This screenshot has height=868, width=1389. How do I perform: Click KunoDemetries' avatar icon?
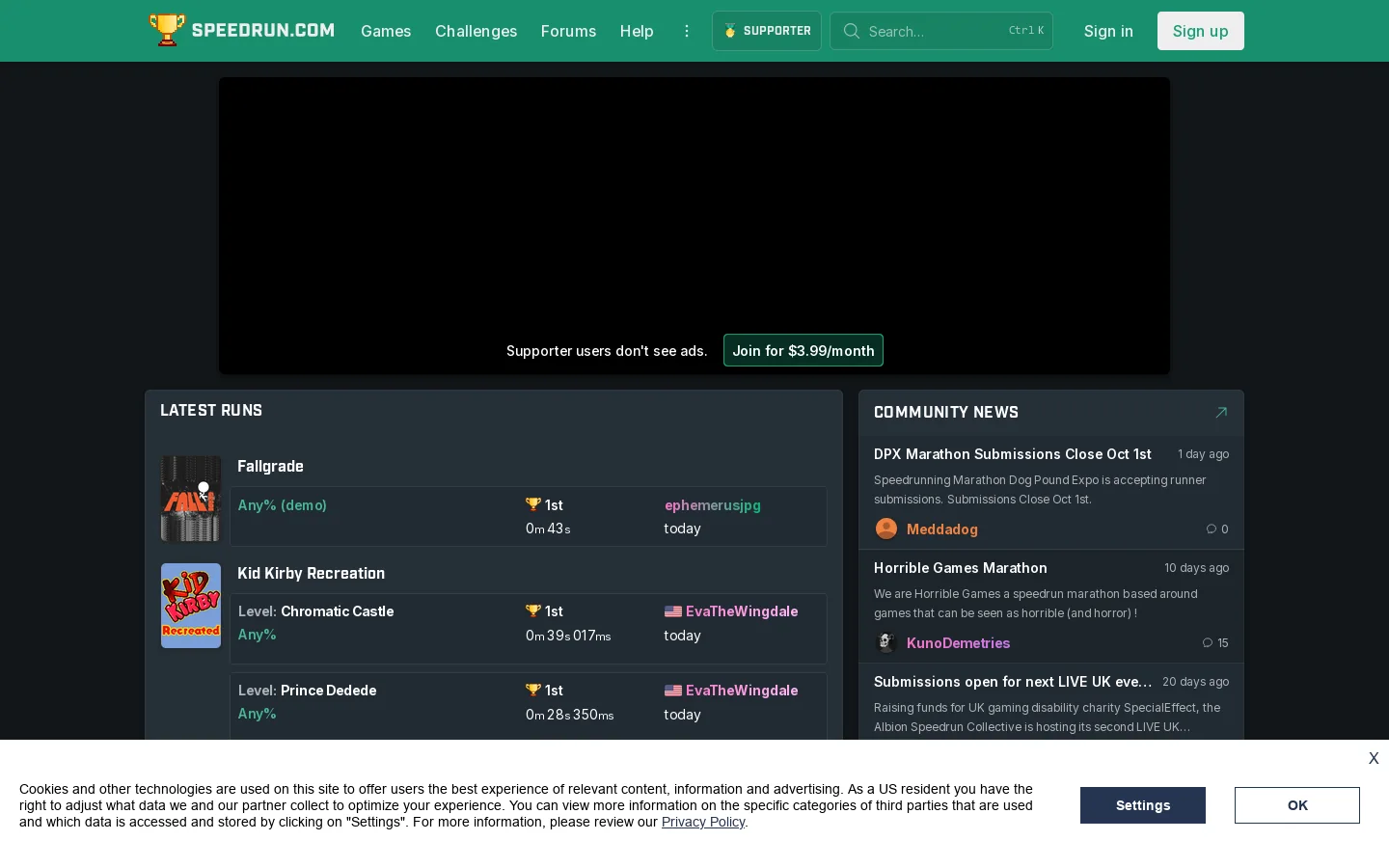tap(886, 642)
